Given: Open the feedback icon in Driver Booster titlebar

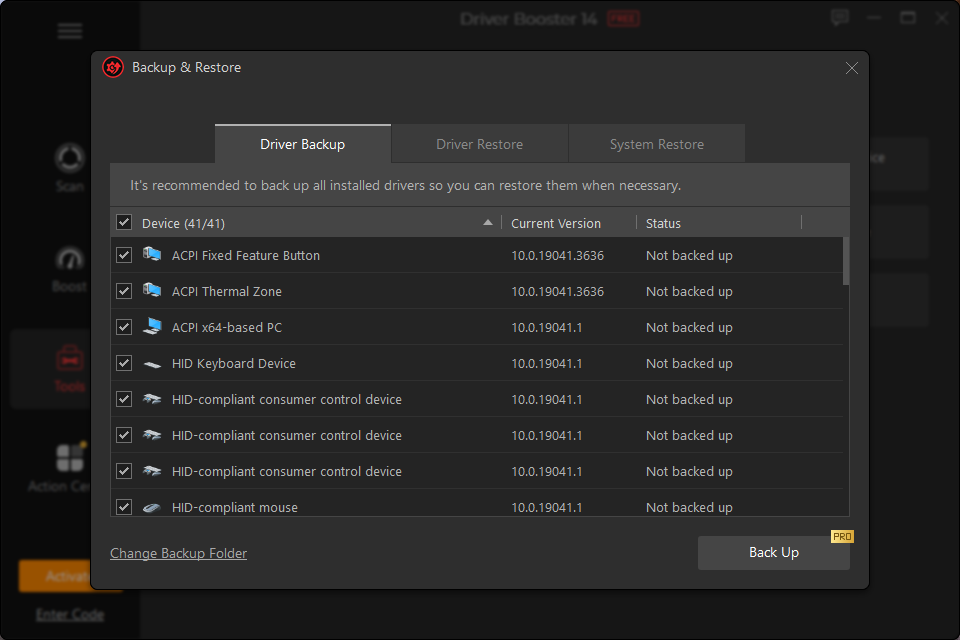Looking at the screenshot, I should [840, 18].
